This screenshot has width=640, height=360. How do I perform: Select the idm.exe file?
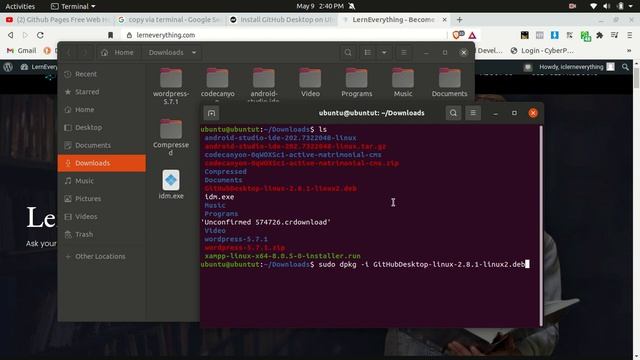(x=171, y=184)
